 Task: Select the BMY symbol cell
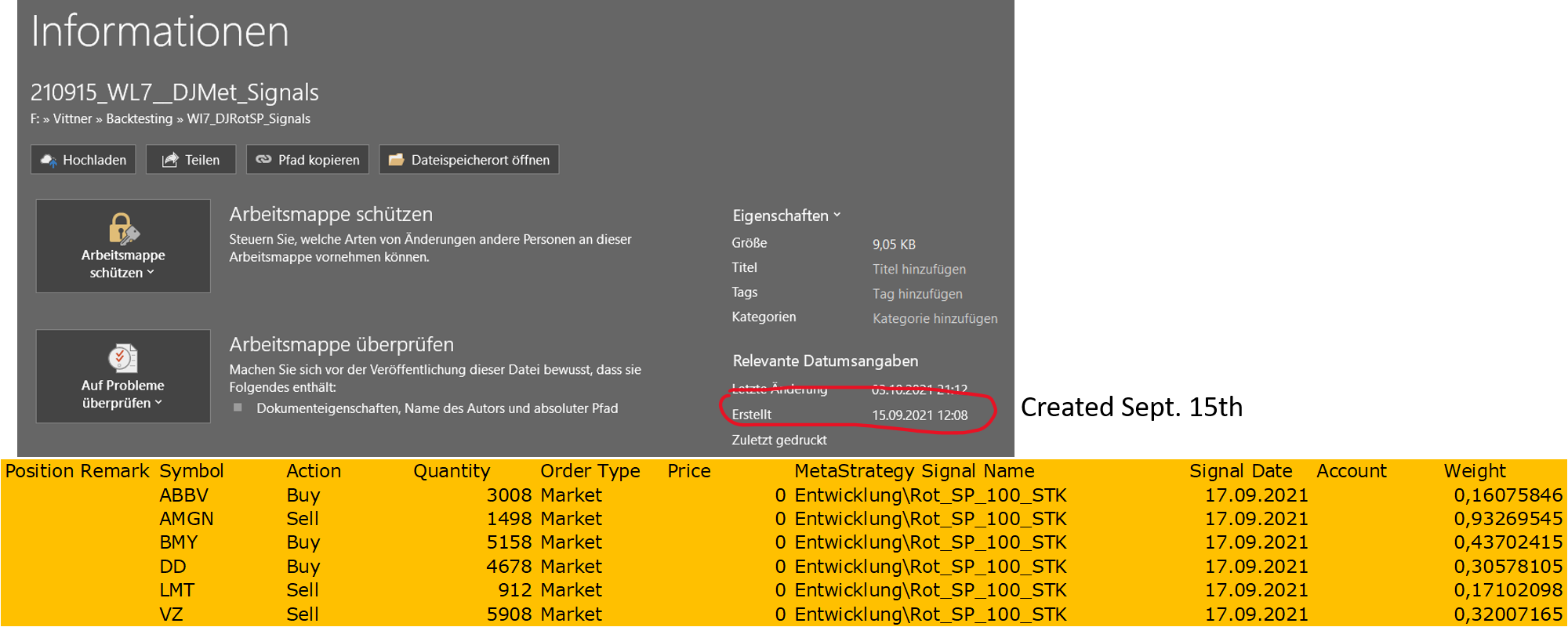click(x=179, y=542)
